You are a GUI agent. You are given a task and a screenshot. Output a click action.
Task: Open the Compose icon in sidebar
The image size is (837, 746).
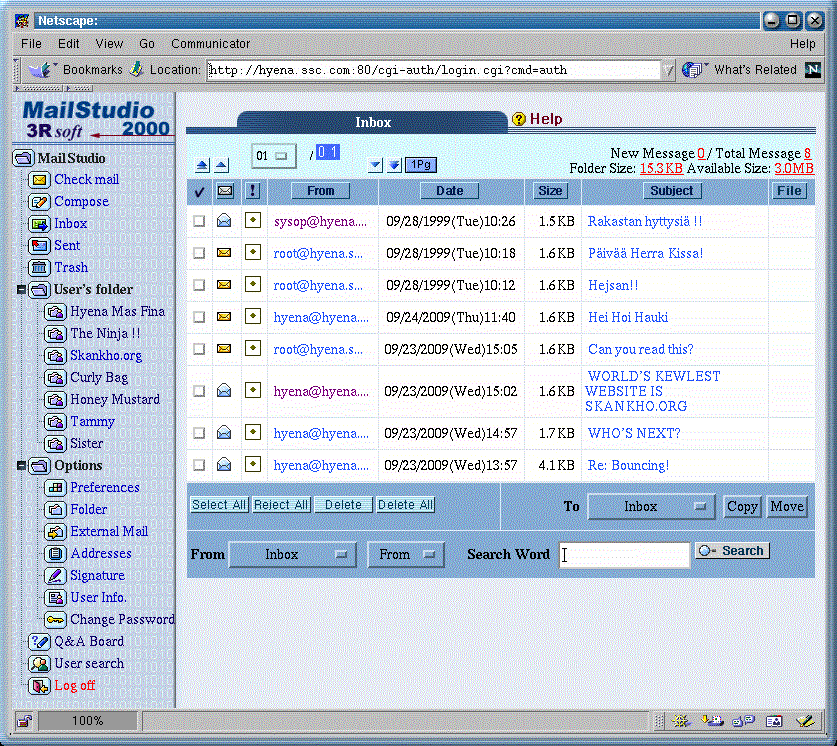pyautogui.click(x=39, y=202)
